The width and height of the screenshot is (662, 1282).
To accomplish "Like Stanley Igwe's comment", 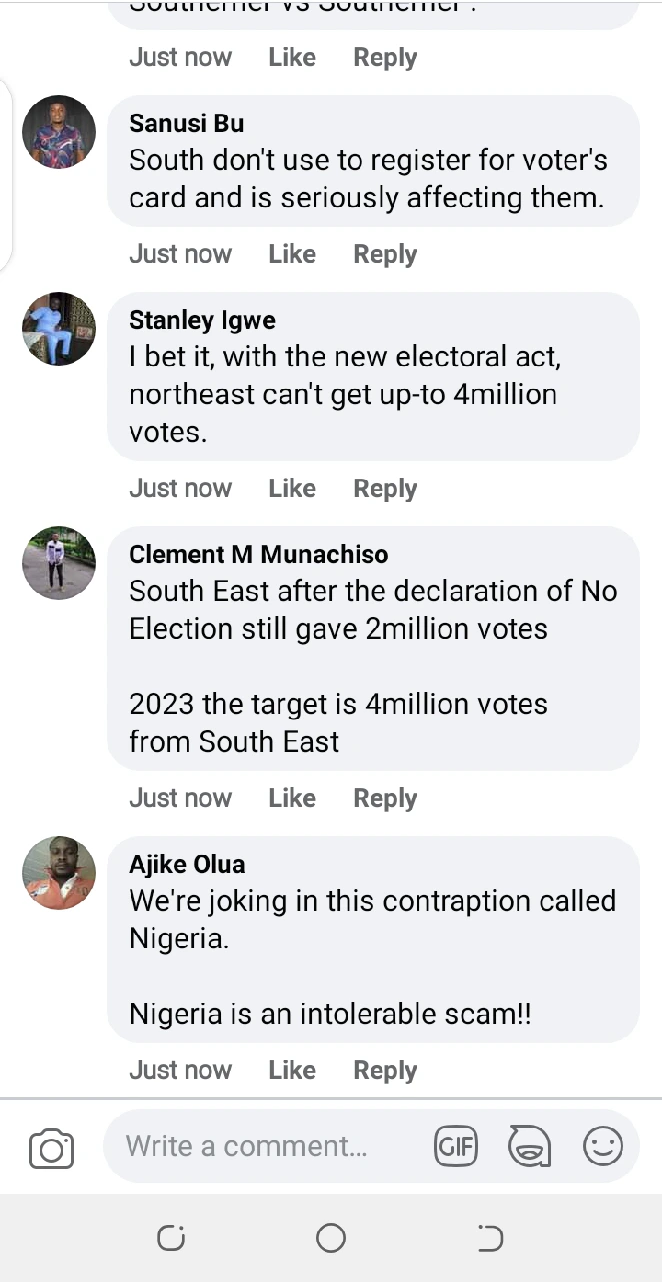I will pyautogui.click(x=292, y=488).
